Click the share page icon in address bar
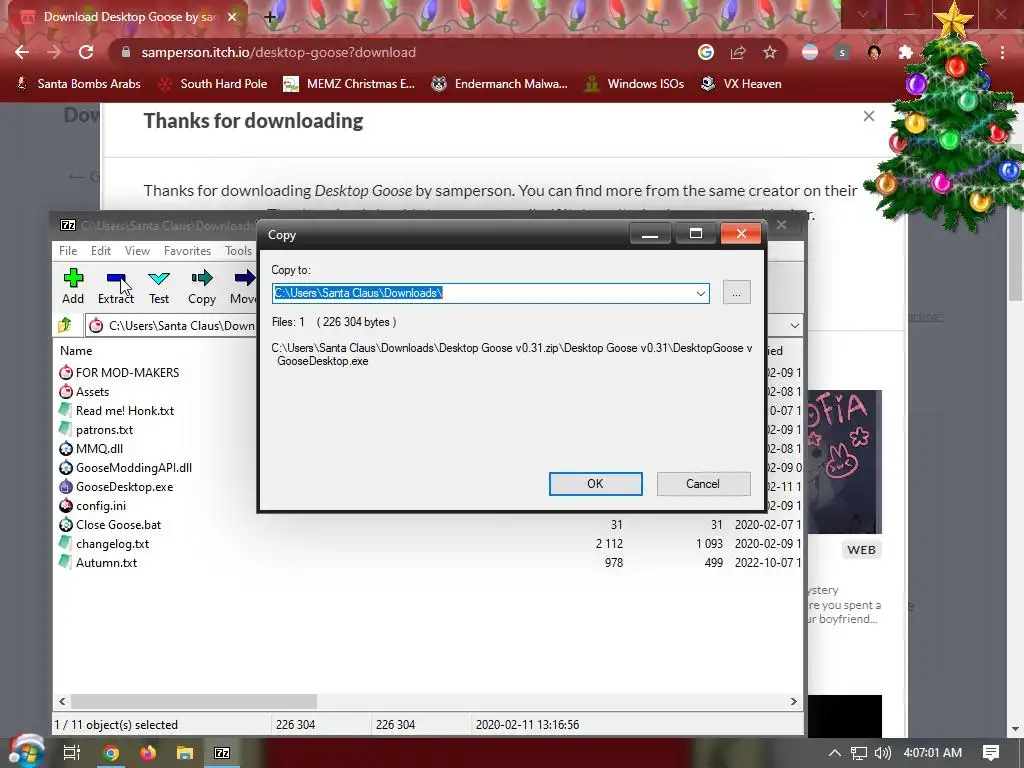The height and width of the screenshot is (768, 1024). pos(738,52)
